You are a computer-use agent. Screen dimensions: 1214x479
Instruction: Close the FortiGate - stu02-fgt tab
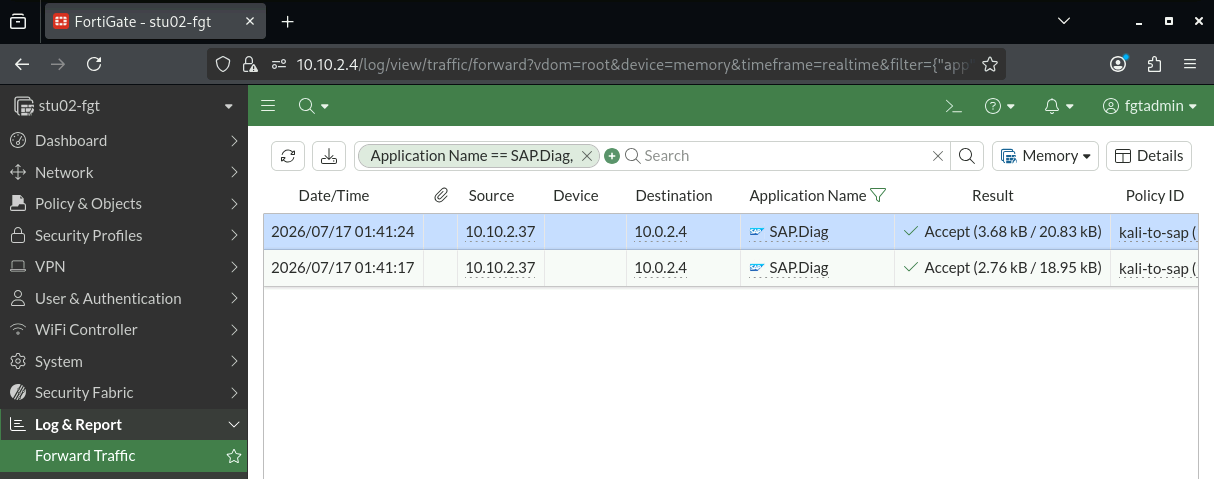pos(251,22)
